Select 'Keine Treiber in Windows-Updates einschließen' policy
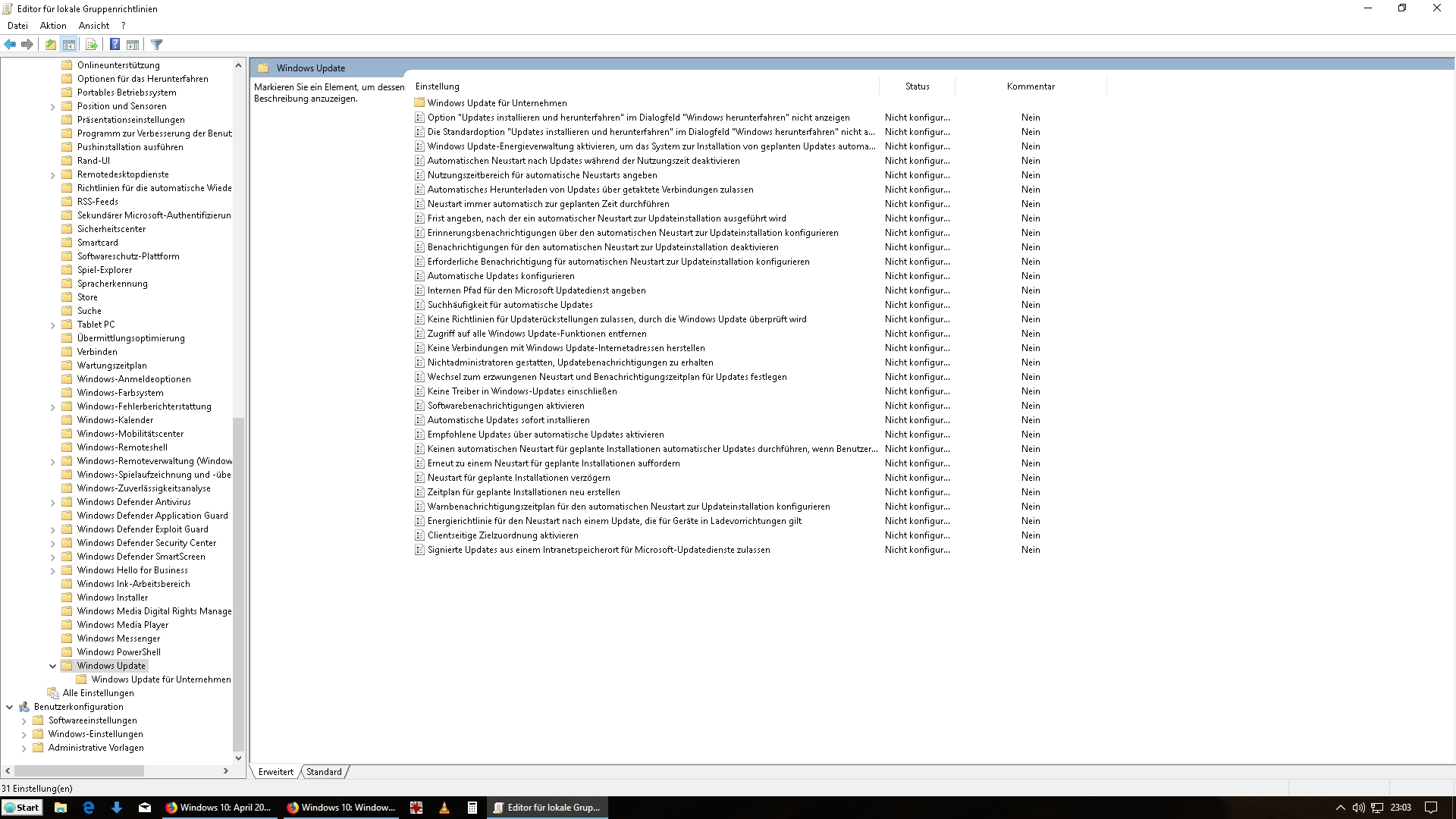The width and height of the screenshot is (1456, 819). pyautogui.click(x=522, y=391)
